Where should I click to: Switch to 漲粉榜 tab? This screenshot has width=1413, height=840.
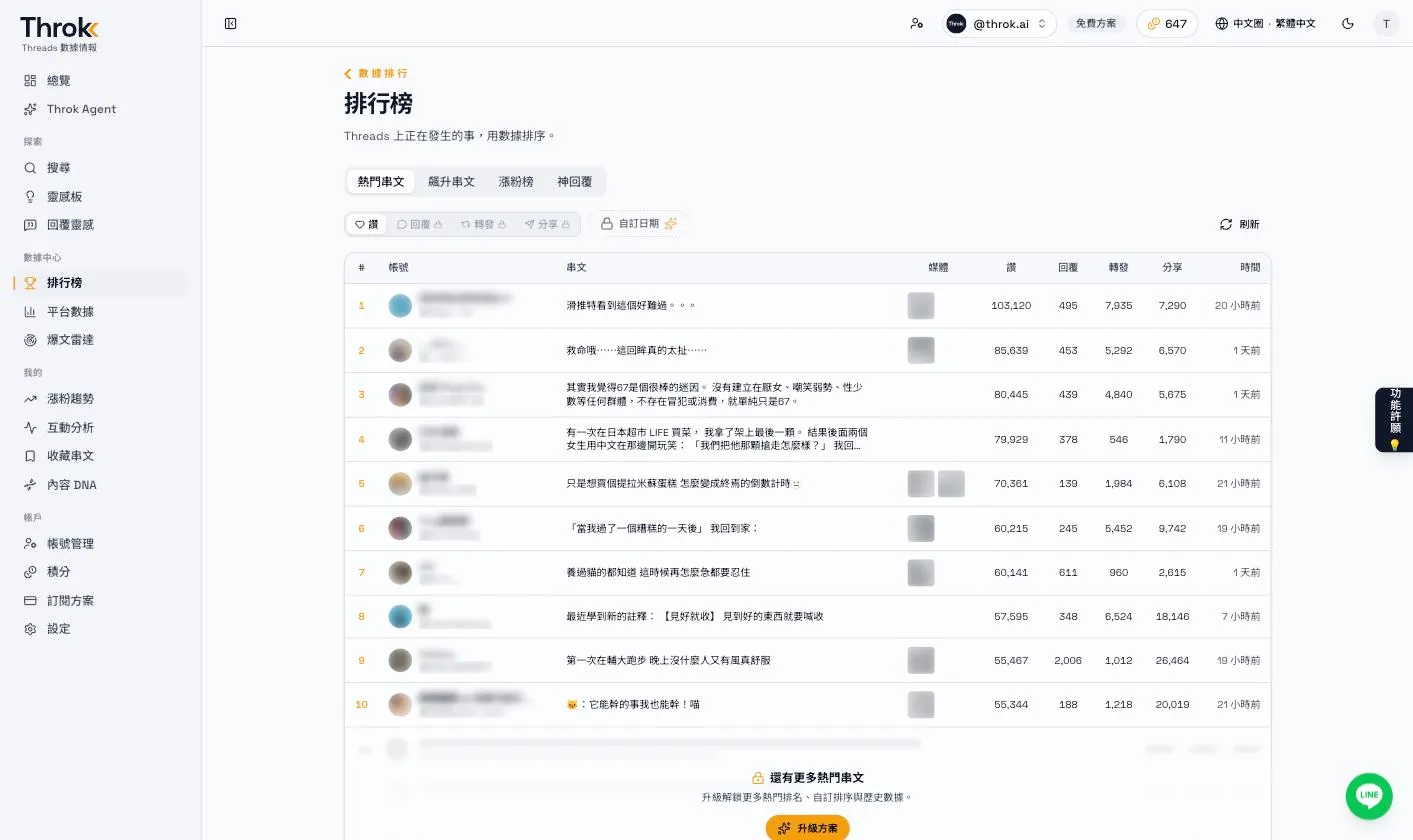pyautogui.click(x=516, y=182)
